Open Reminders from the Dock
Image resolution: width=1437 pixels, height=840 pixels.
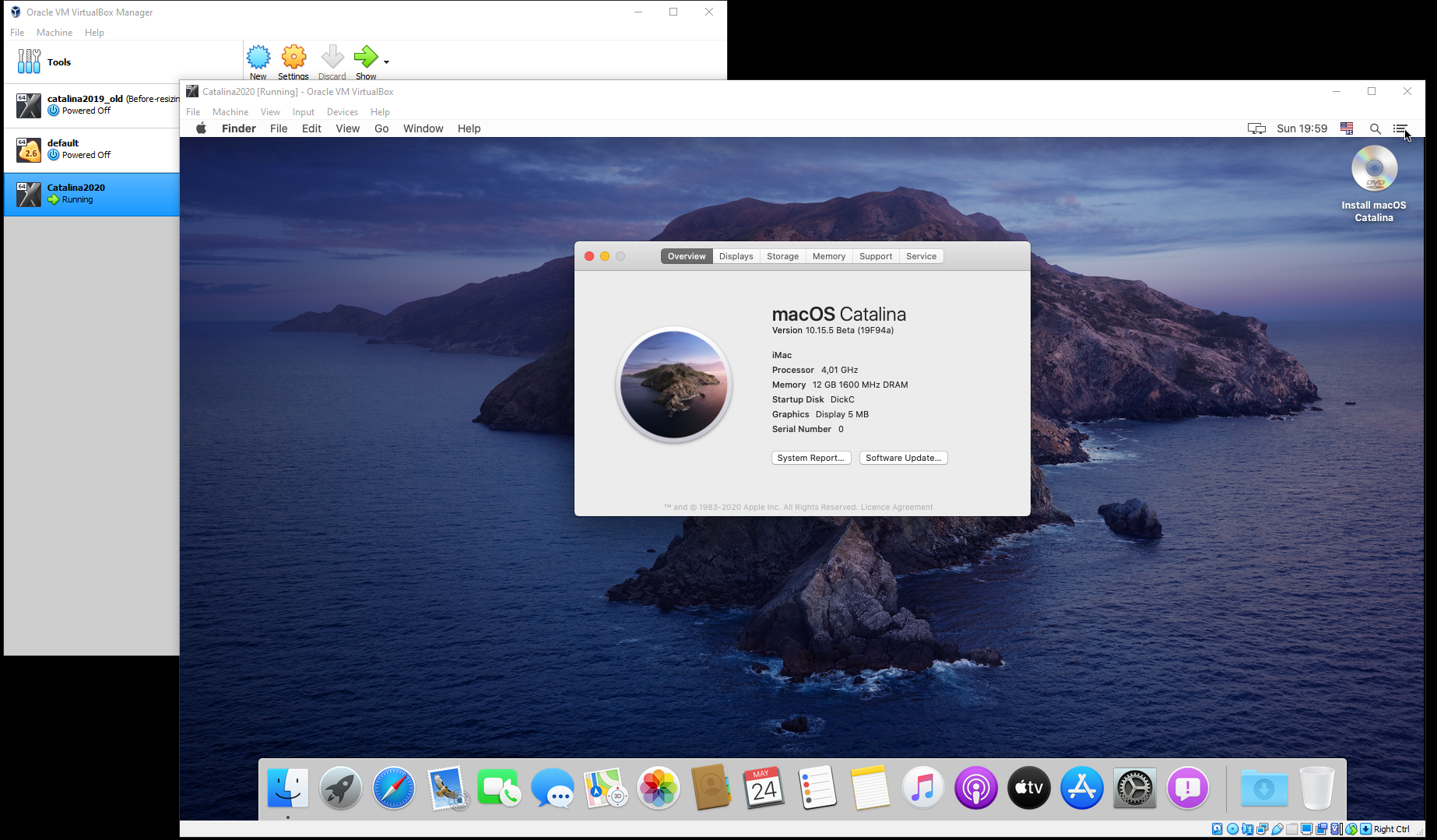point(817,788)
